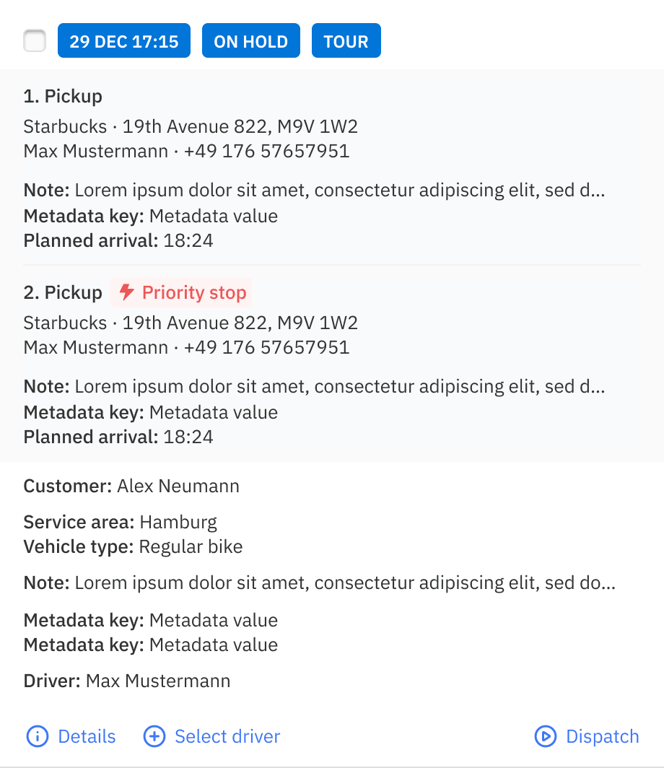Click the 29 DEC 17:15 date badge
664x768 pixels.
tap(124, 41)
